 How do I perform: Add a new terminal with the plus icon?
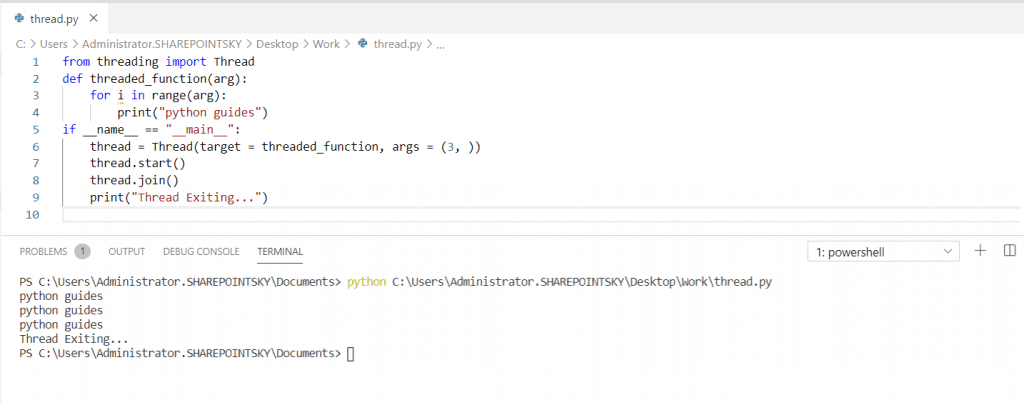981,251
